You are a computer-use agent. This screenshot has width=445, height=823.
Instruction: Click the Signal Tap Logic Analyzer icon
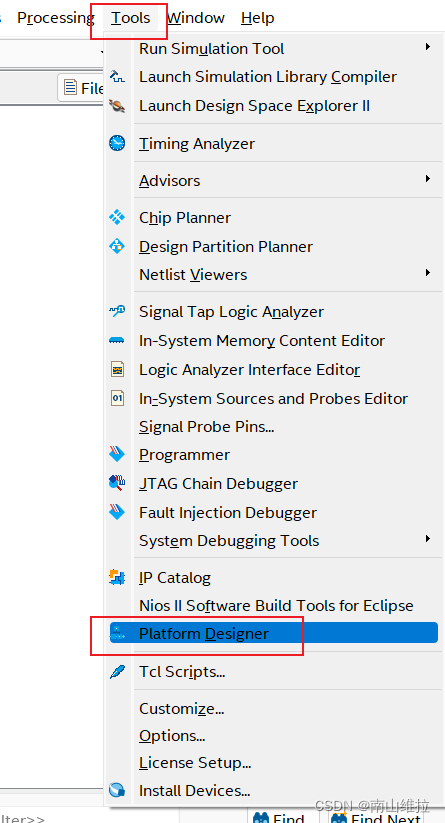tap(117, 311)
